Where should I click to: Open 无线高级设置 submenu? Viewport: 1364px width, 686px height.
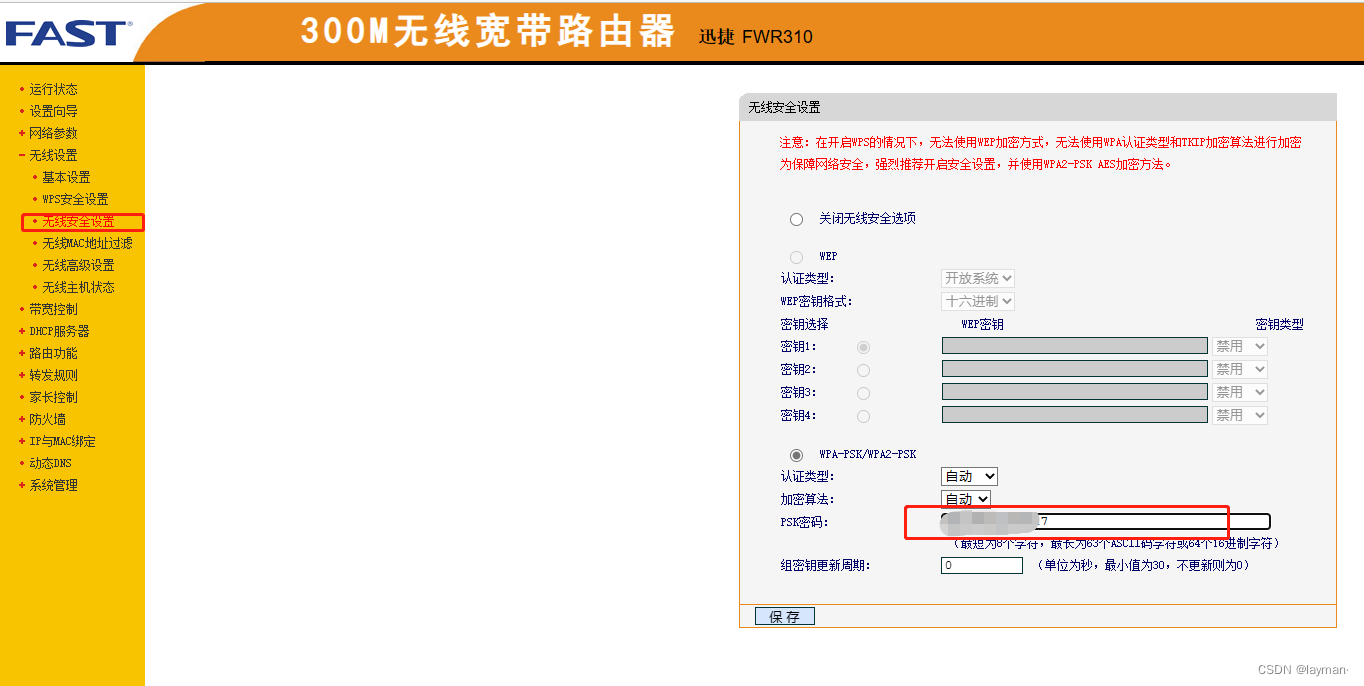pyautogui.click(x=78, y=265)
